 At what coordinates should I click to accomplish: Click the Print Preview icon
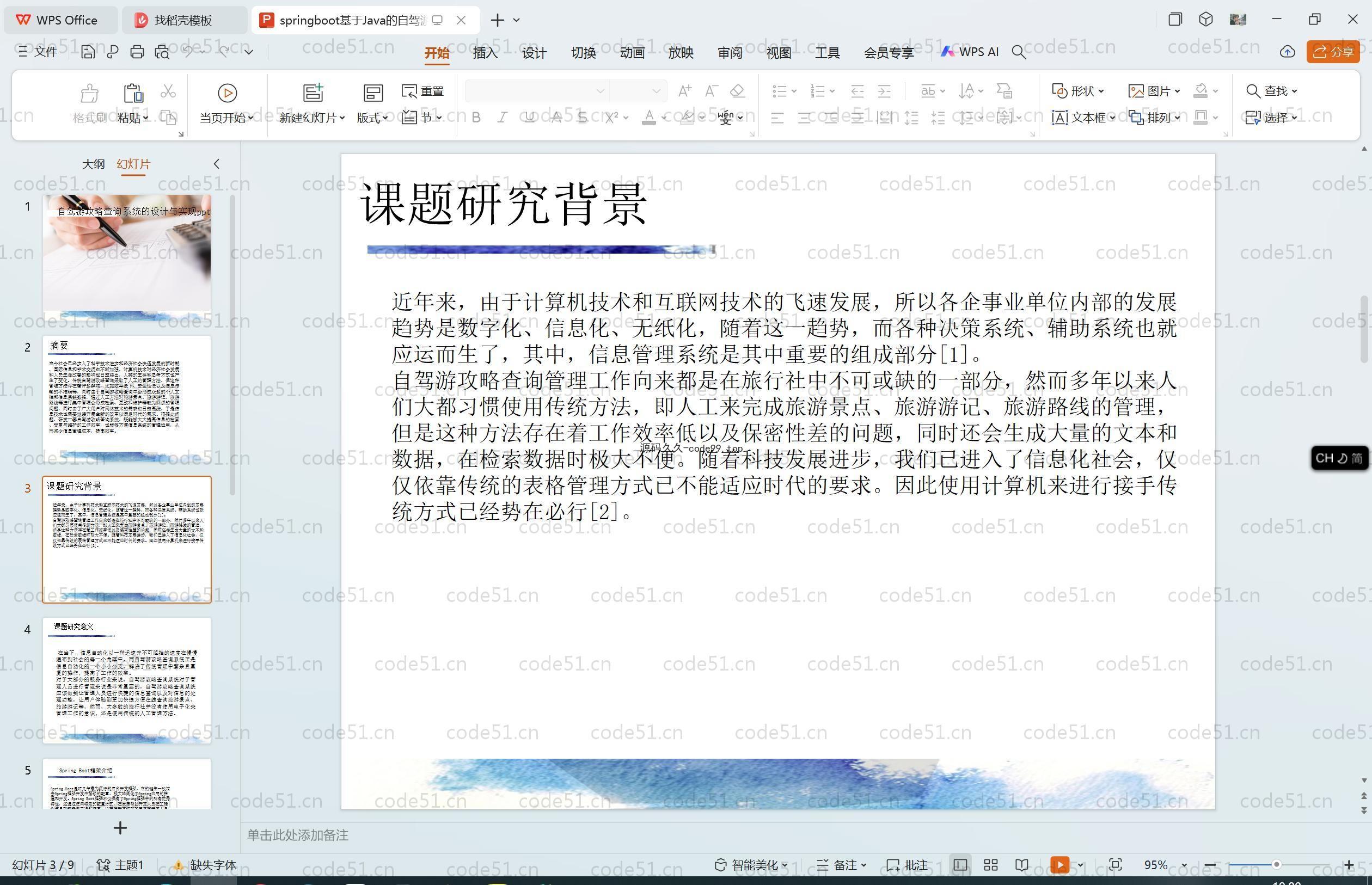coord(162,52)
